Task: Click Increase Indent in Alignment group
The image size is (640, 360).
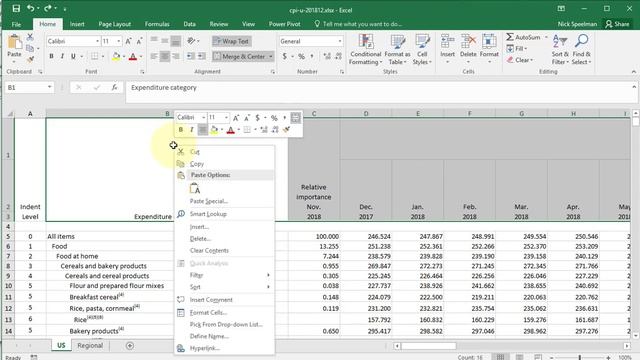Action: click(202, 56)
